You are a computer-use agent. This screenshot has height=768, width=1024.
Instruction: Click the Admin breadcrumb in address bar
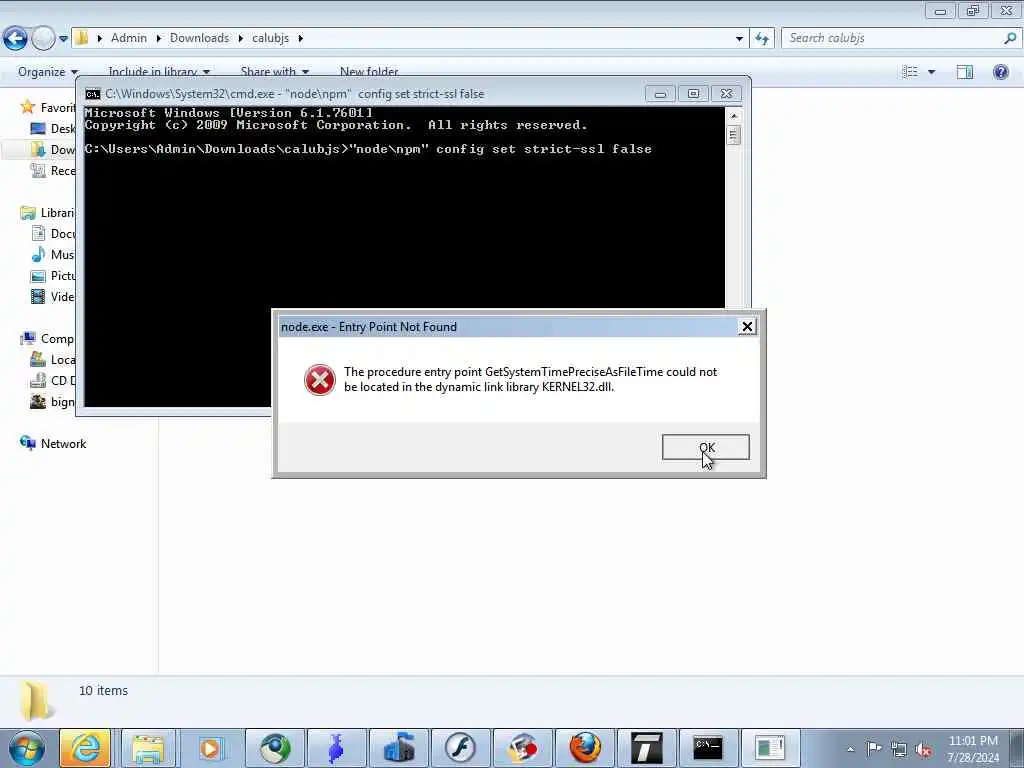pos(129,38)
